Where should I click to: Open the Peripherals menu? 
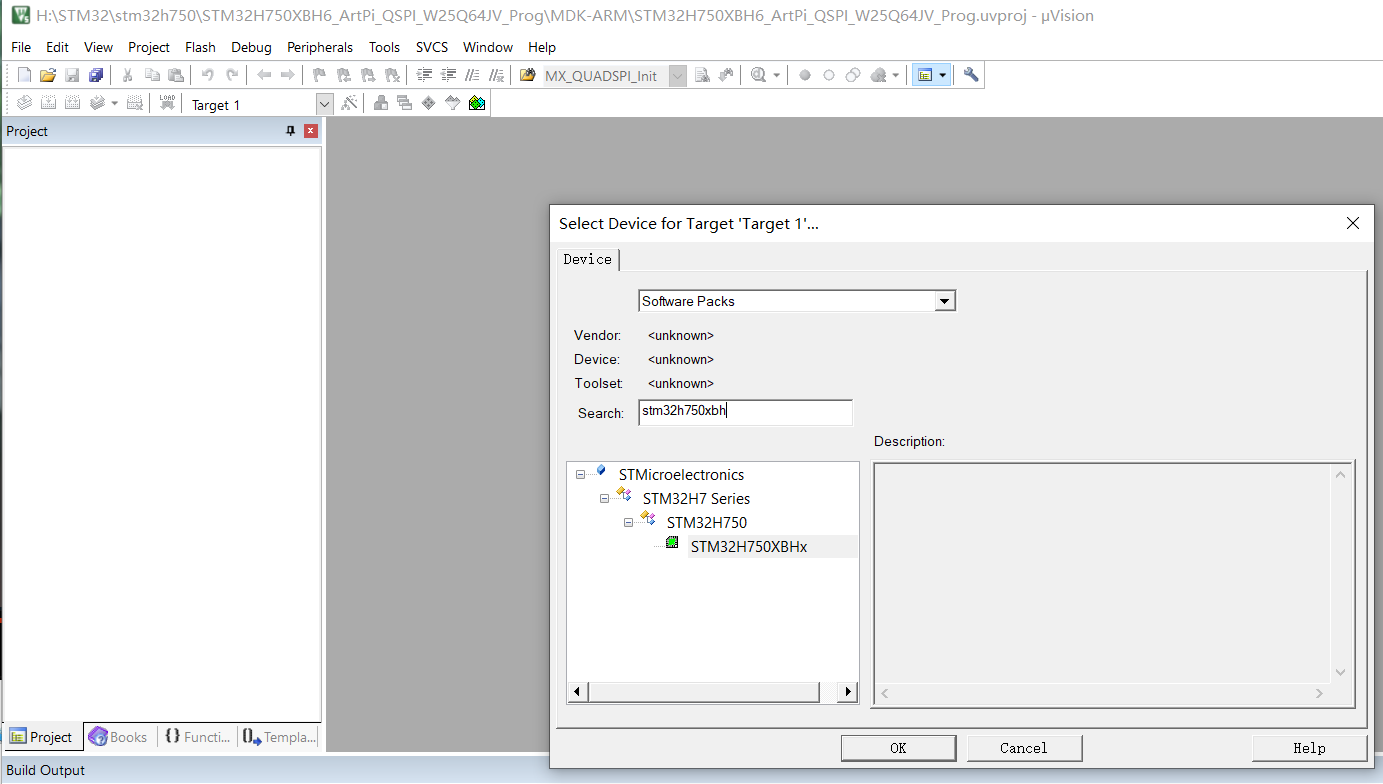click(x=320, y=47)
